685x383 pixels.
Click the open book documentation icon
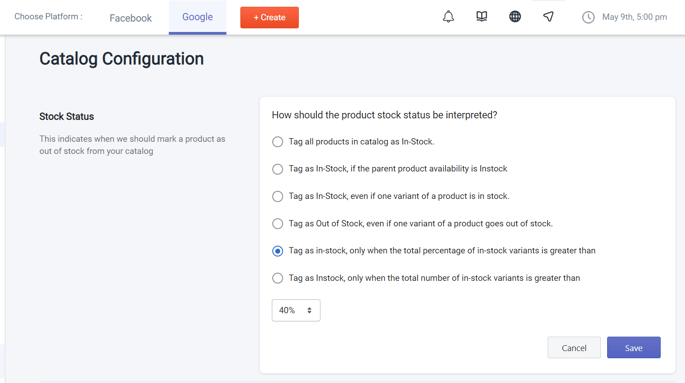point(481,17)
